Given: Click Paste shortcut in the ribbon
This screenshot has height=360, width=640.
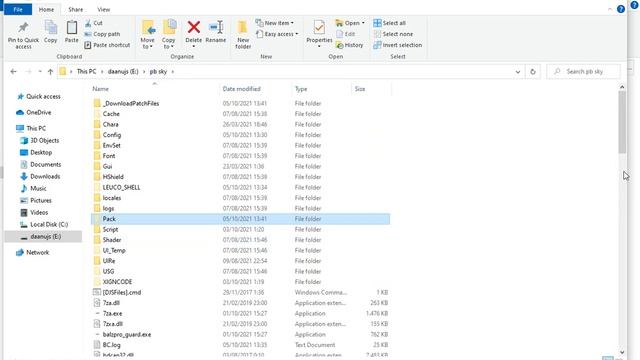Looking at the screenshot, I should pyautogui.click(x=107, y=45).
